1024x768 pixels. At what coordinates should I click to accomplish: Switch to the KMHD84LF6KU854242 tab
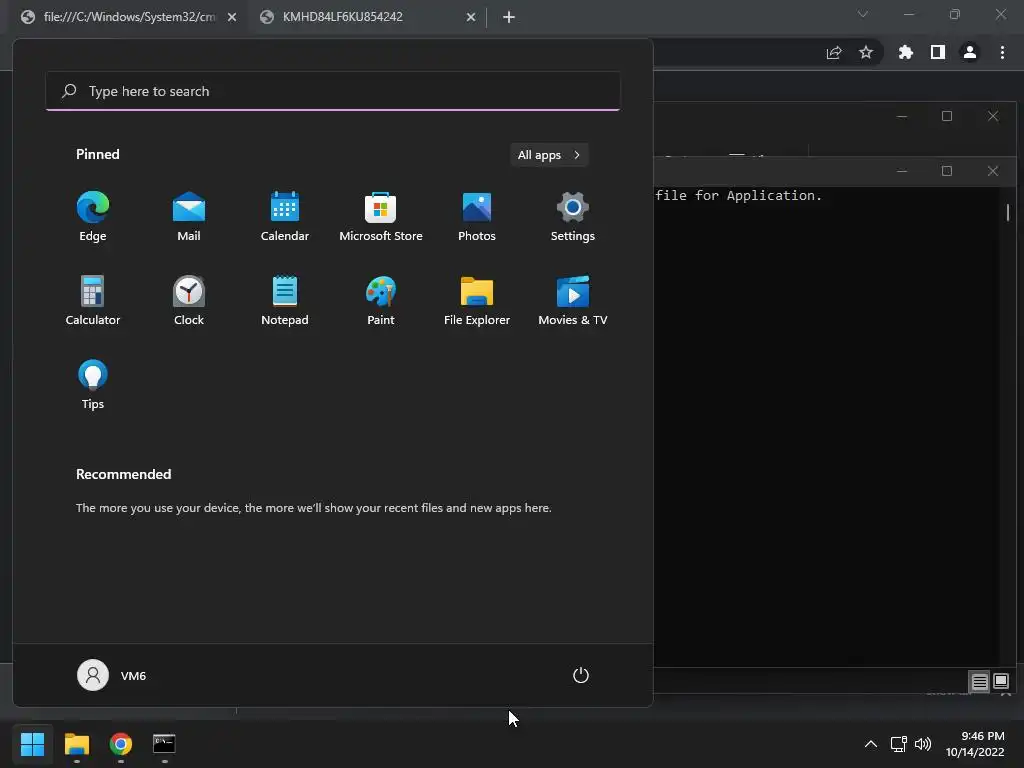pyautogui.click(x=343, y=17)
